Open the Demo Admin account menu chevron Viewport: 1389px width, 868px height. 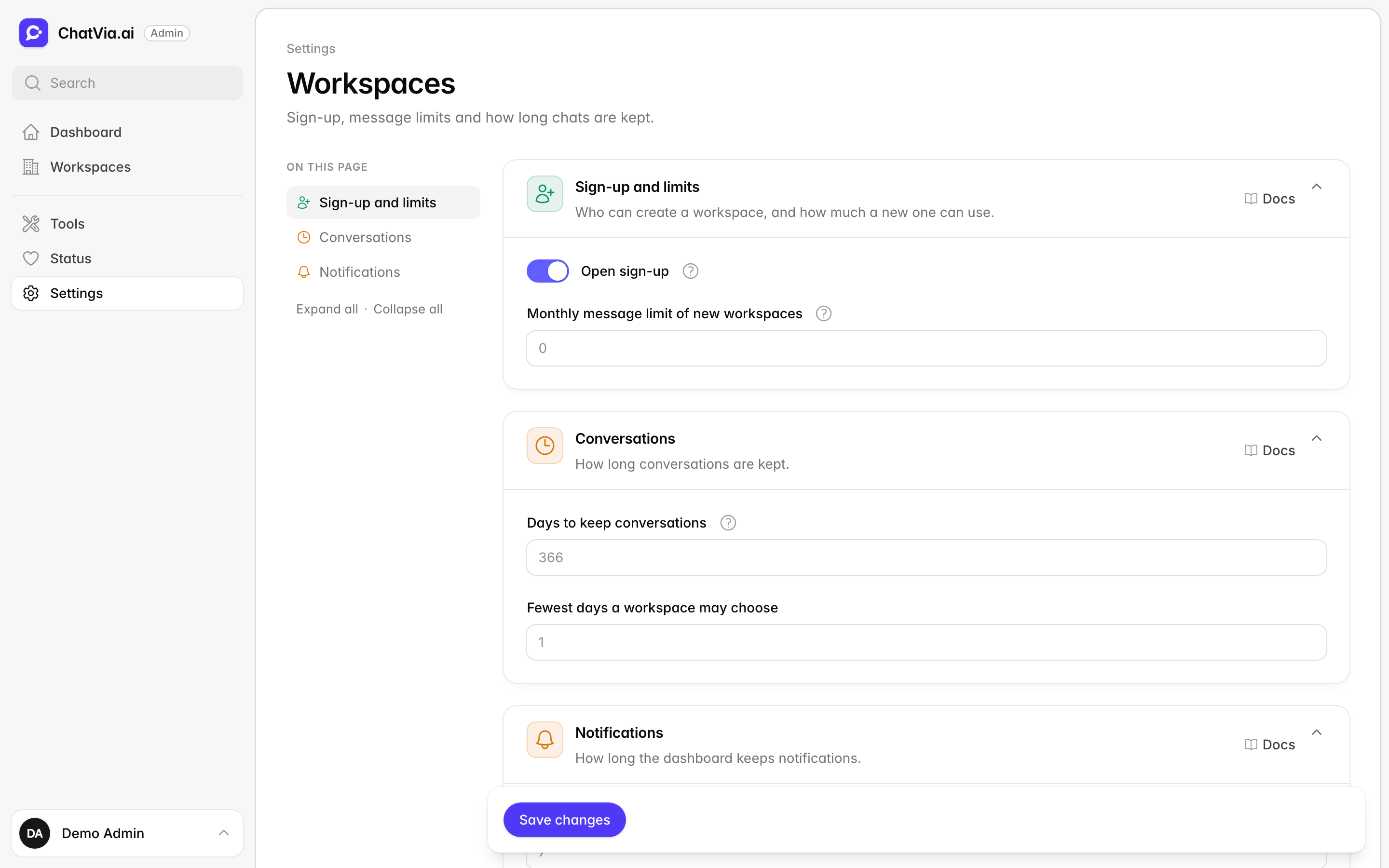tap(224, 833)
